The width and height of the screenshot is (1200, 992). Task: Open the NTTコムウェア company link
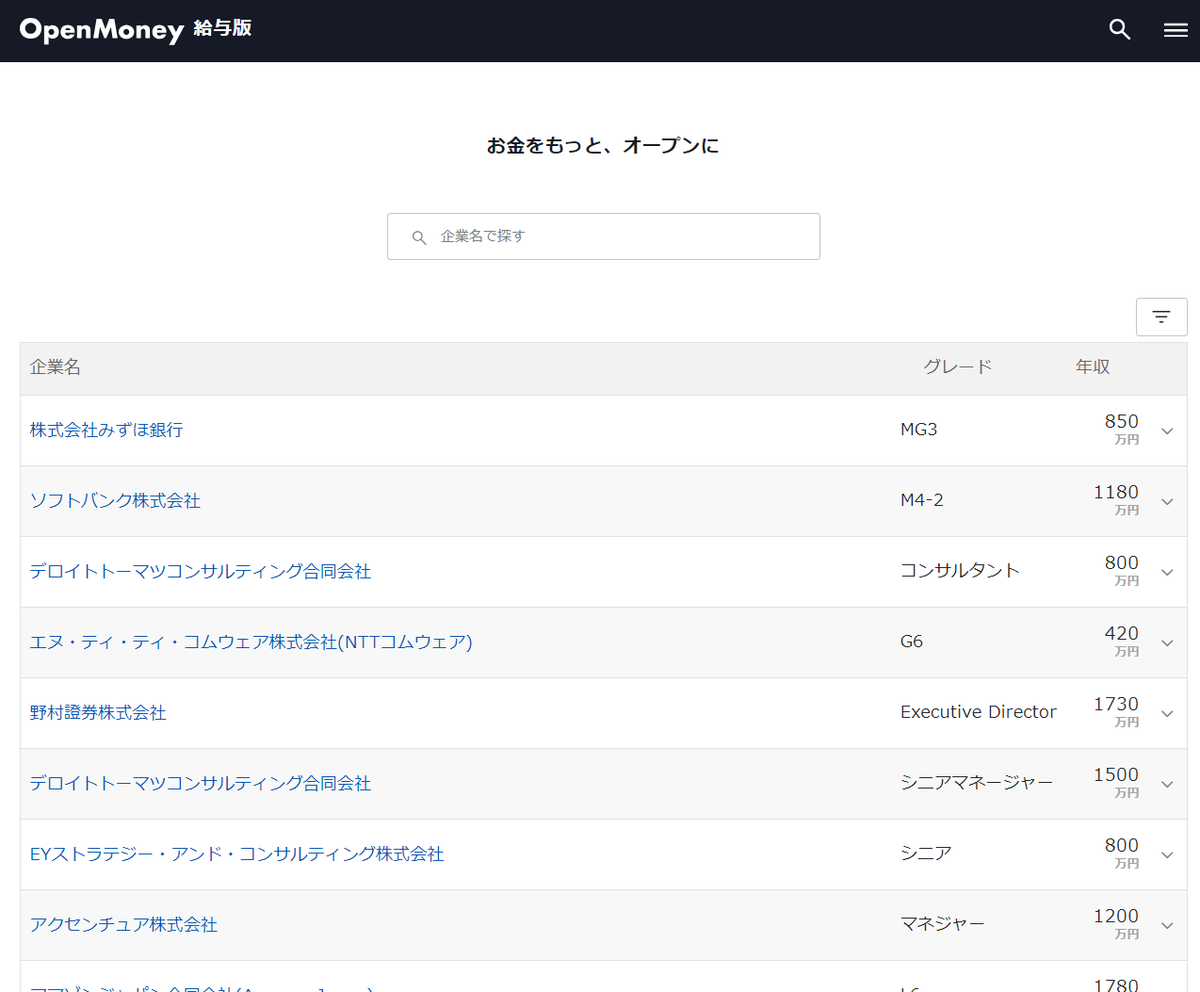coord(251,642)
